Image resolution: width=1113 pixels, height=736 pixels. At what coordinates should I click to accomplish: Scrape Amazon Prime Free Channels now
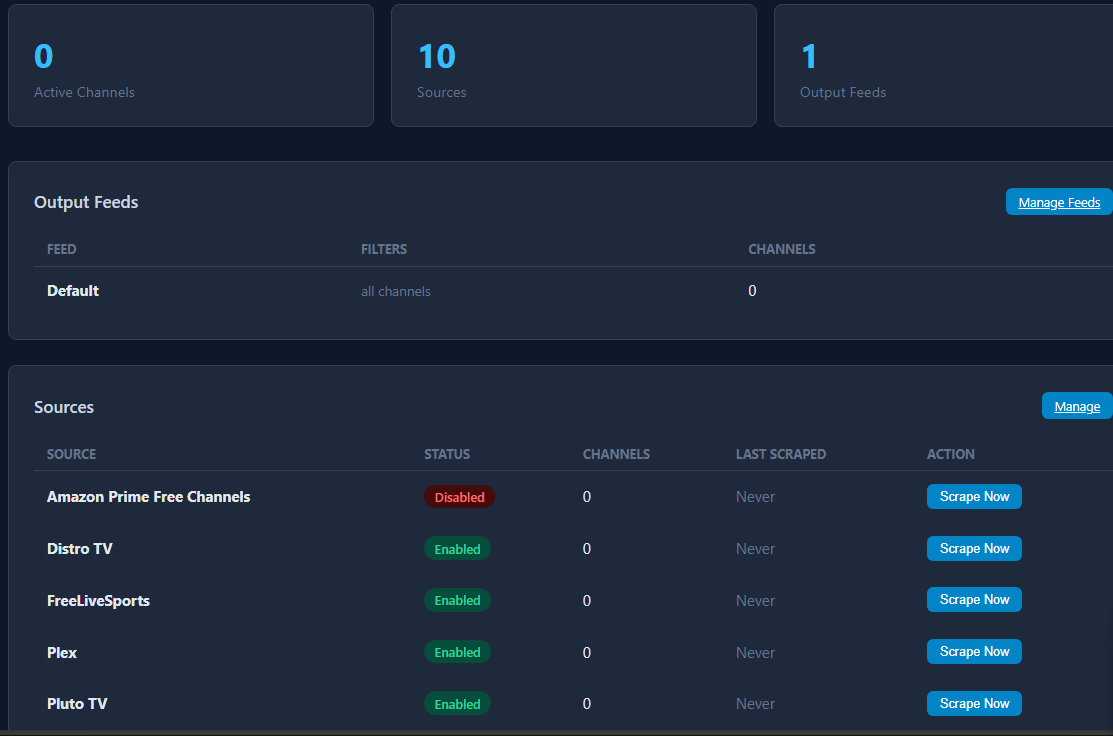[974, 497]
